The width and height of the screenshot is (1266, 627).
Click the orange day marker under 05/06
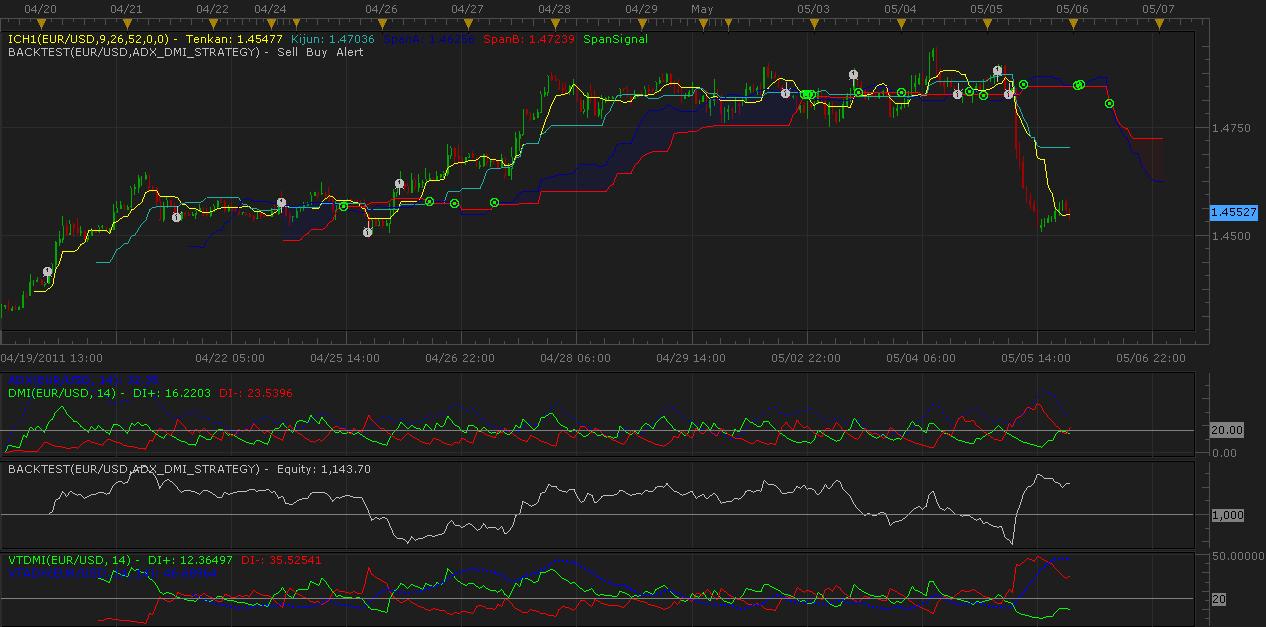pyautogui.click(x=1073, y=22)
